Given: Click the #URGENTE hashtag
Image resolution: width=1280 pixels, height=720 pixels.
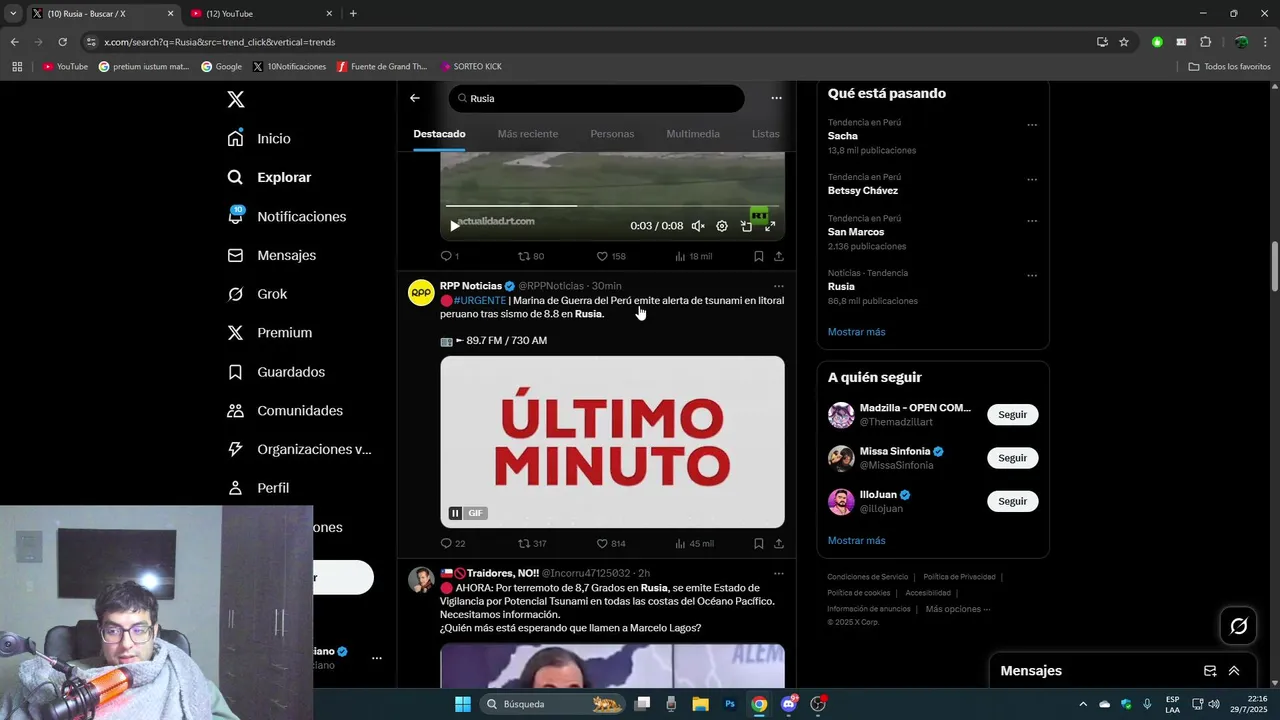Looking at the screenshot, I should (x=480, y=300).
